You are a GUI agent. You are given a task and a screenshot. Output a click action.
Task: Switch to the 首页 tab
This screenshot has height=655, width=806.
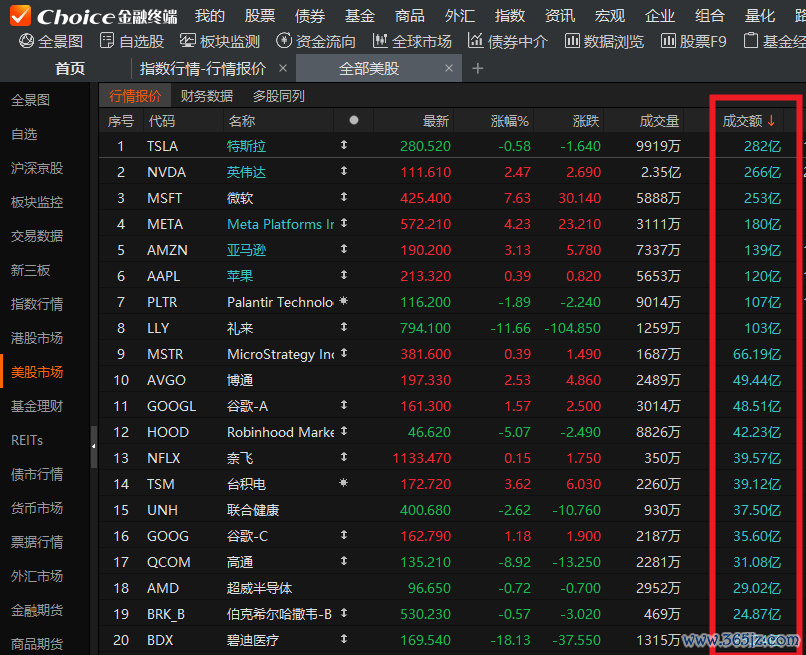click(70, 68)
